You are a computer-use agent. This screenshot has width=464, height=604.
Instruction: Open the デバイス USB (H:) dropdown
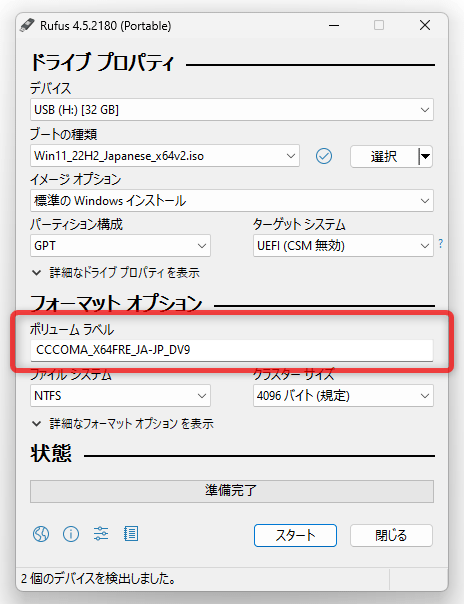(x=232, y=110)
